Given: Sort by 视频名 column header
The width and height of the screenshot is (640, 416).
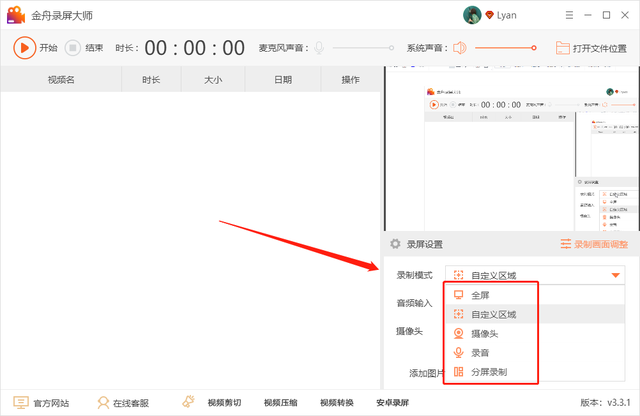Looking at the screenshot, I should [61, 80].
